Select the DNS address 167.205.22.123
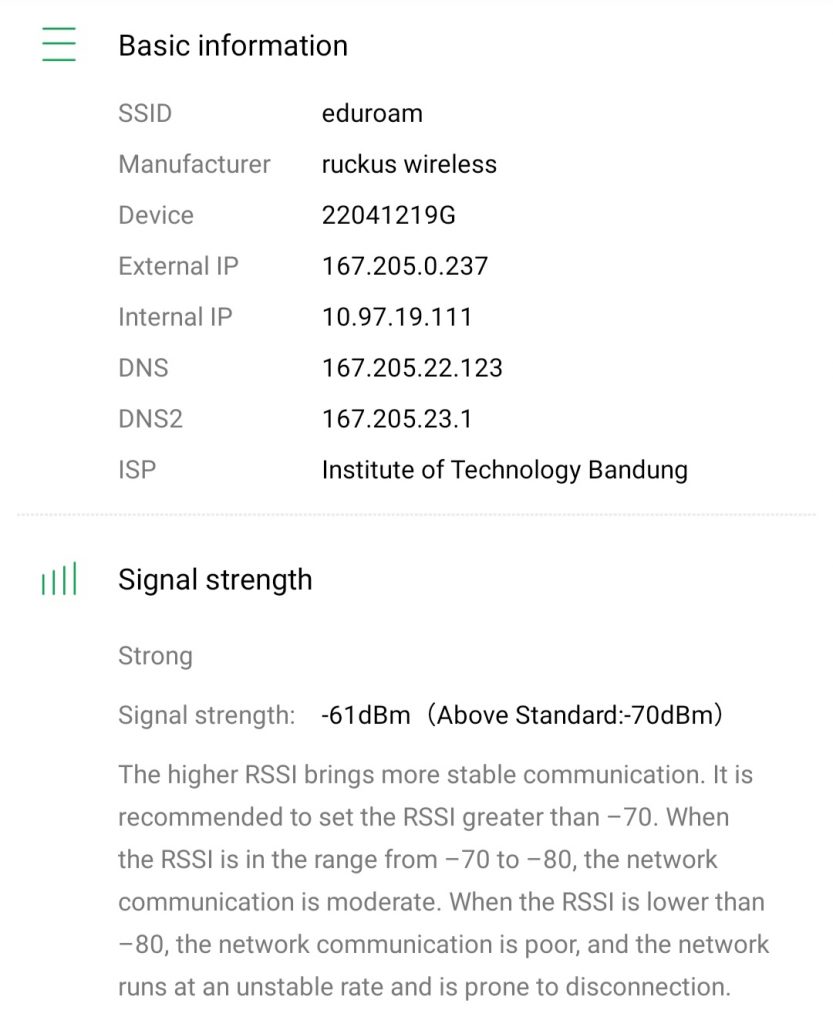The image size is (833, 1024). 412,368
